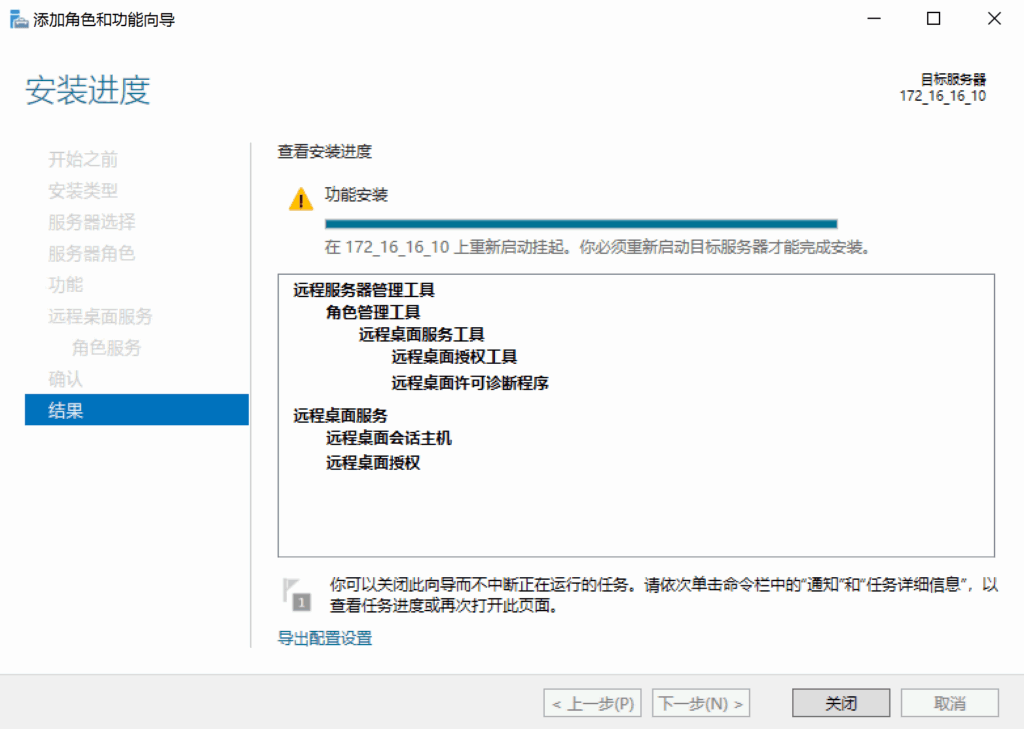Select 远程桌面服务 role heading
Viewport: 1024px width, 729px height.
click(340, 415)
